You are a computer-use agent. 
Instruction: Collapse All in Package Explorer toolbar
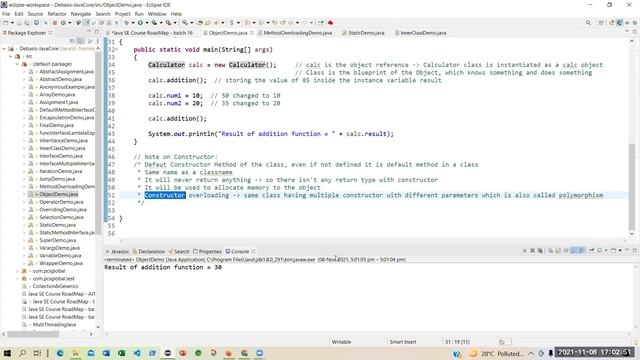coord(72,41)
